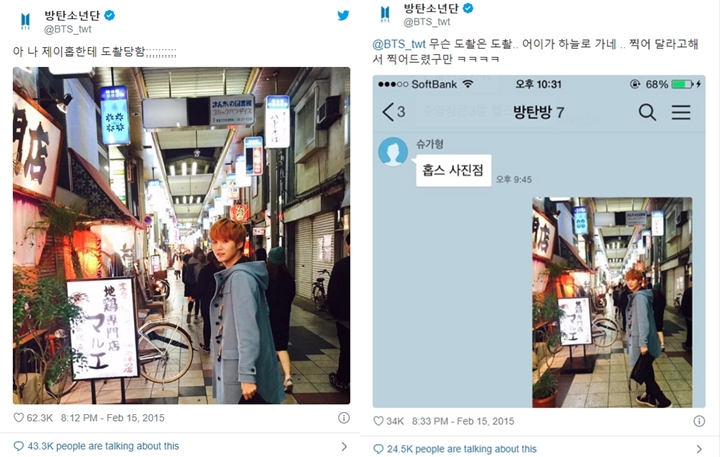
Task: Like the left tweet with heart icon
Action: (18, 418)
